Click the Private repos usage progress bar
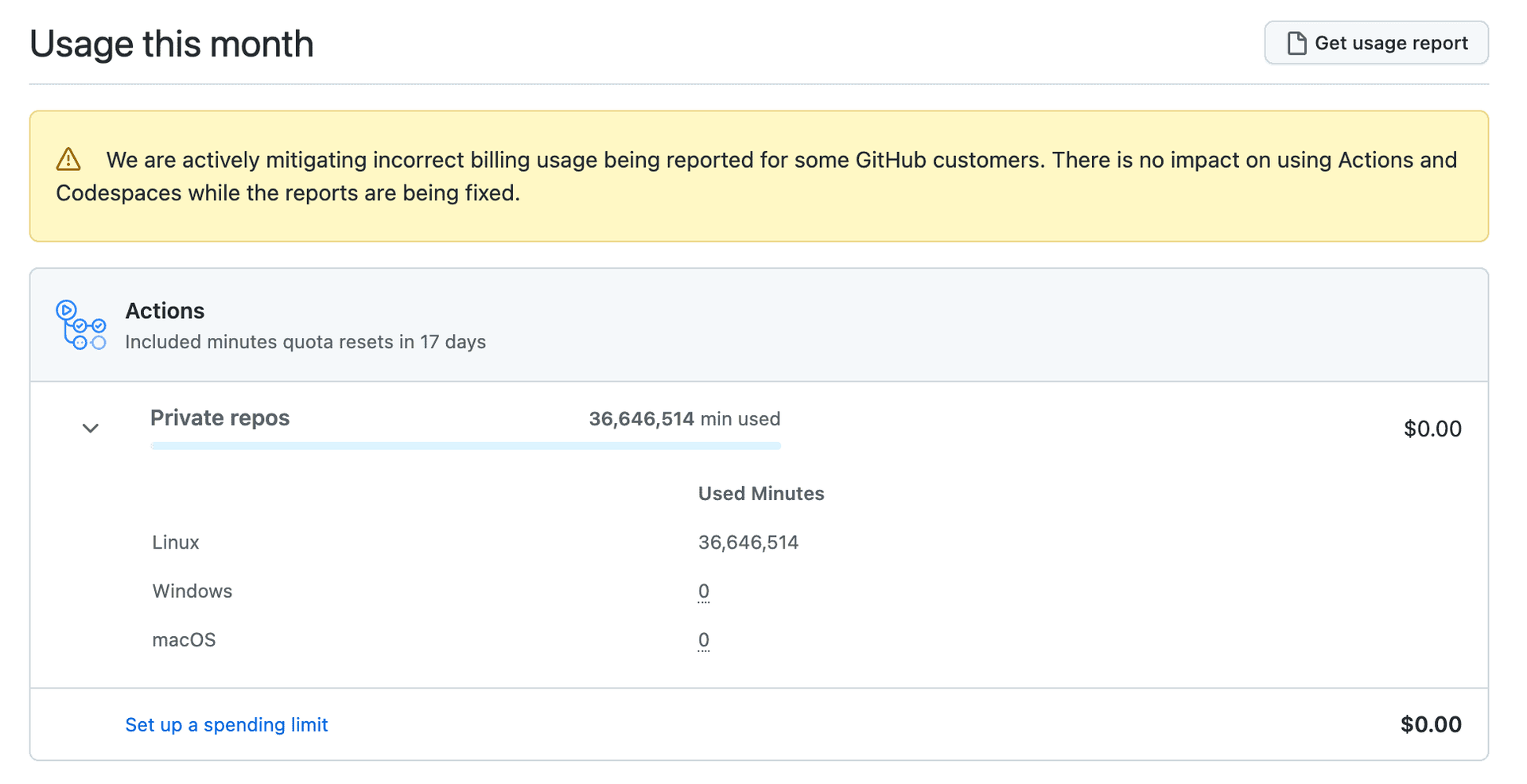The width and height of the screenshot is (1527, 784). coord(465,446)
